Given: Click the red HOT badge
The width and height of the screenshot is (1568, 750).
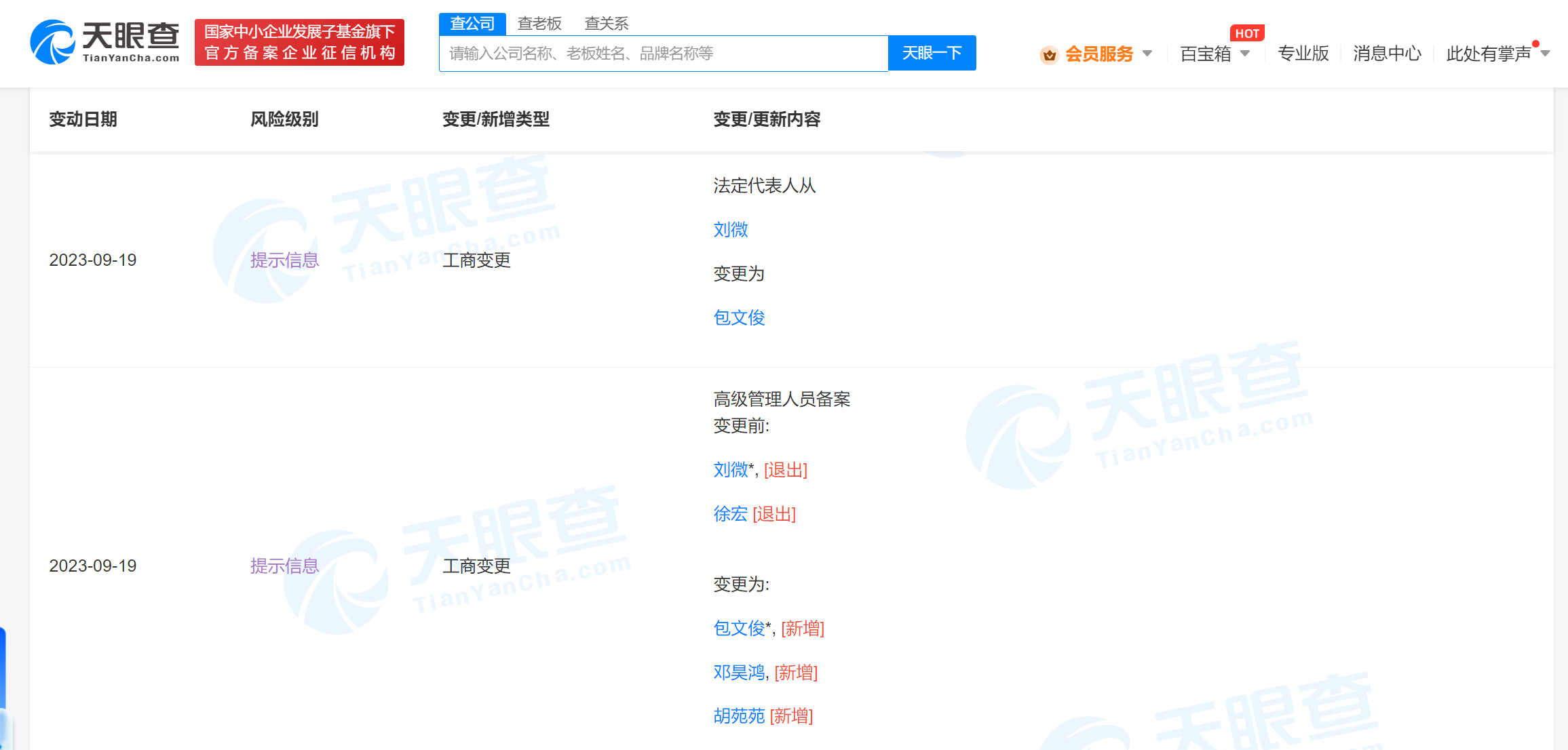Looking at the screenshot, I should point(1246,33).
